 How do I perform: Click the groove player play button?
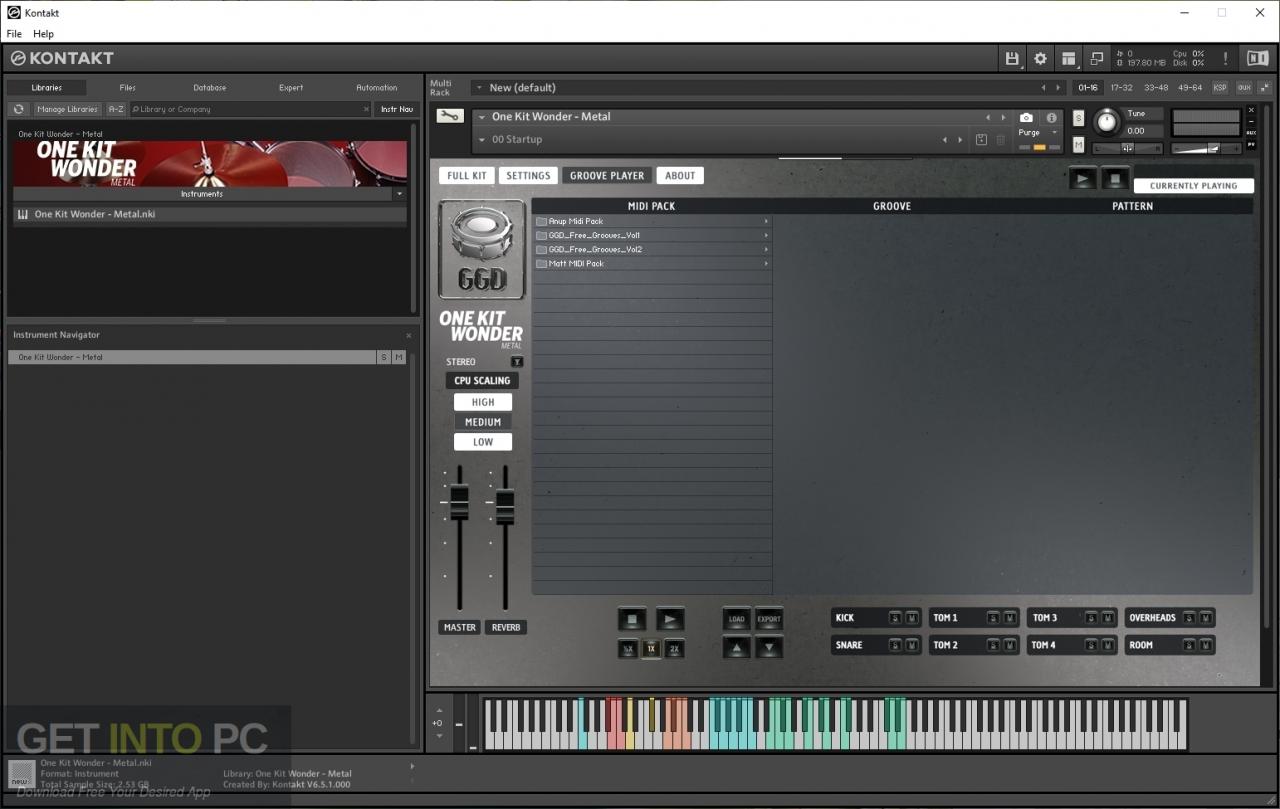click(670, 619)
